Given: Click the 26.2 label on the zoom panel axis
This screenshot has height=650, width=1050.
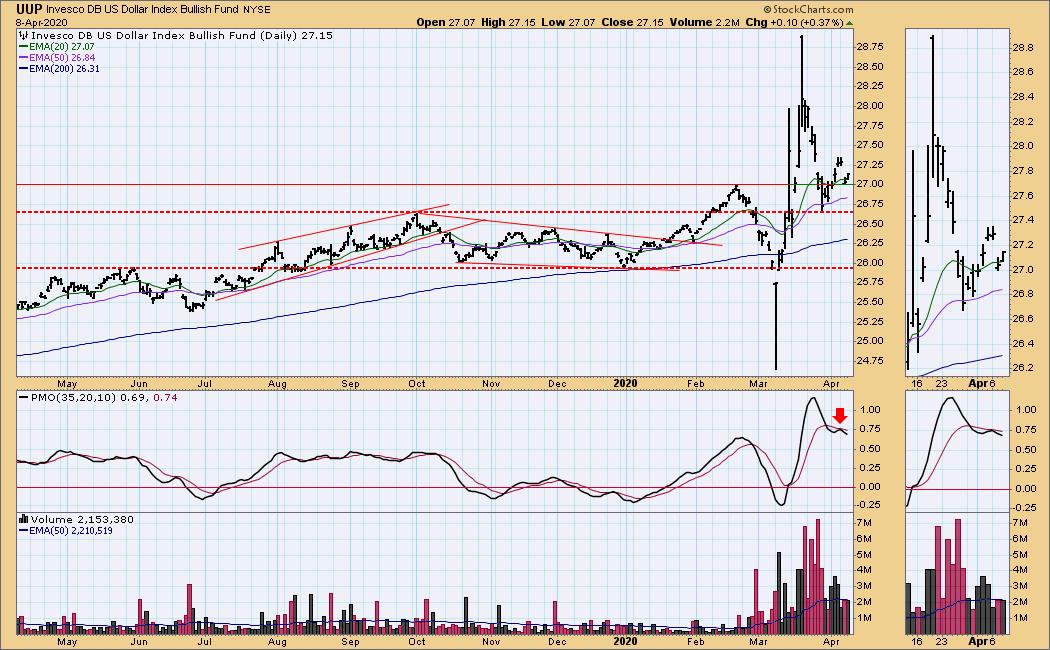Looking at the screenshot, I should click(1022, 368).
